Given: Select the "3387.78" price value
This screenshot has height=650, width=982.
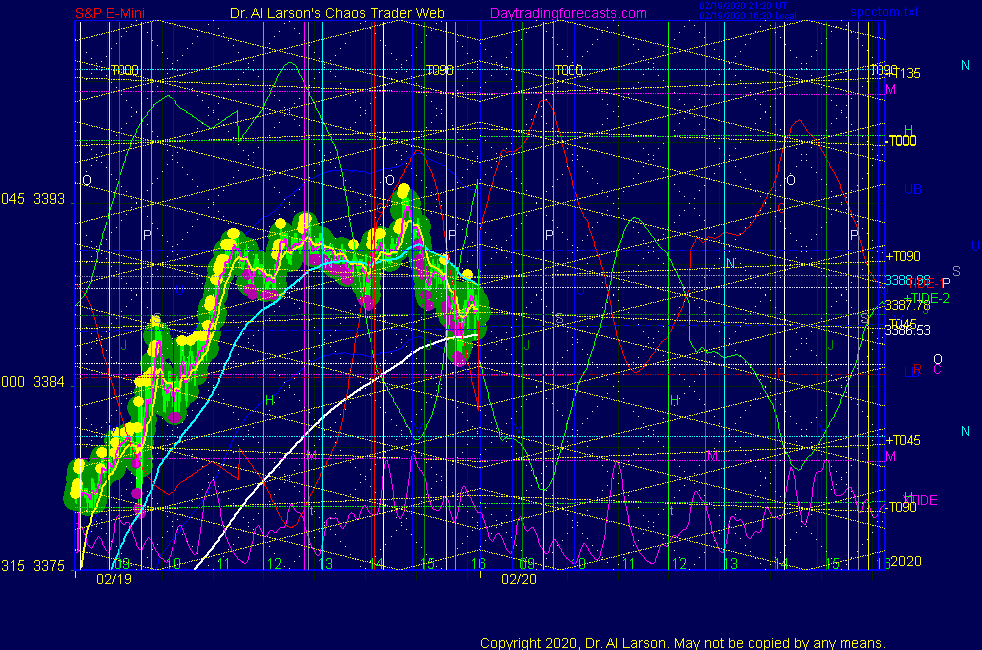Looking at the screenshot, I should coord(907,306).
